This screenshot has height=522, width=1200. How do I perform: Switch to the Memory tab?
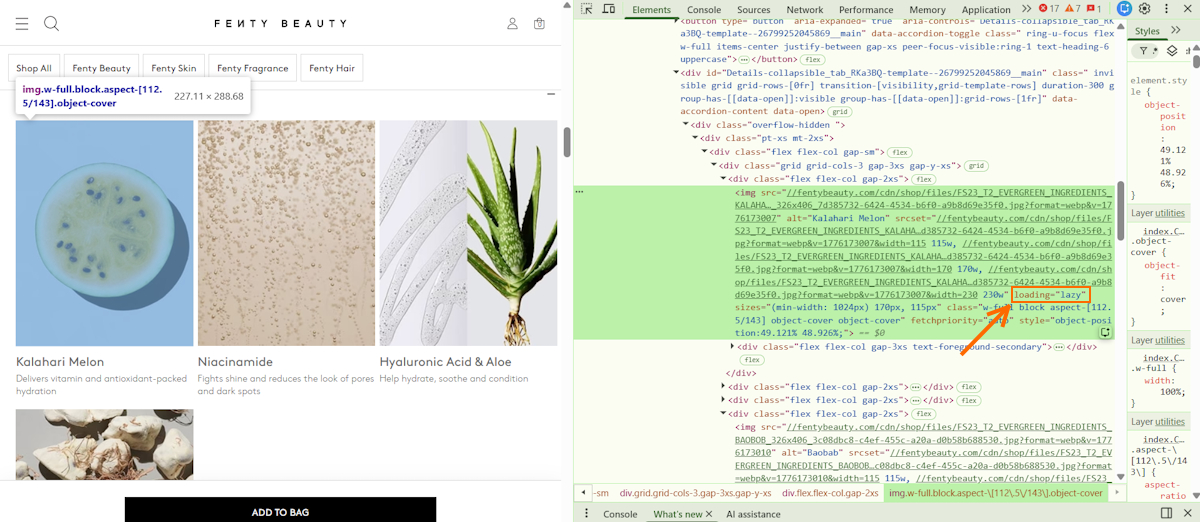(x=927, y=10)
